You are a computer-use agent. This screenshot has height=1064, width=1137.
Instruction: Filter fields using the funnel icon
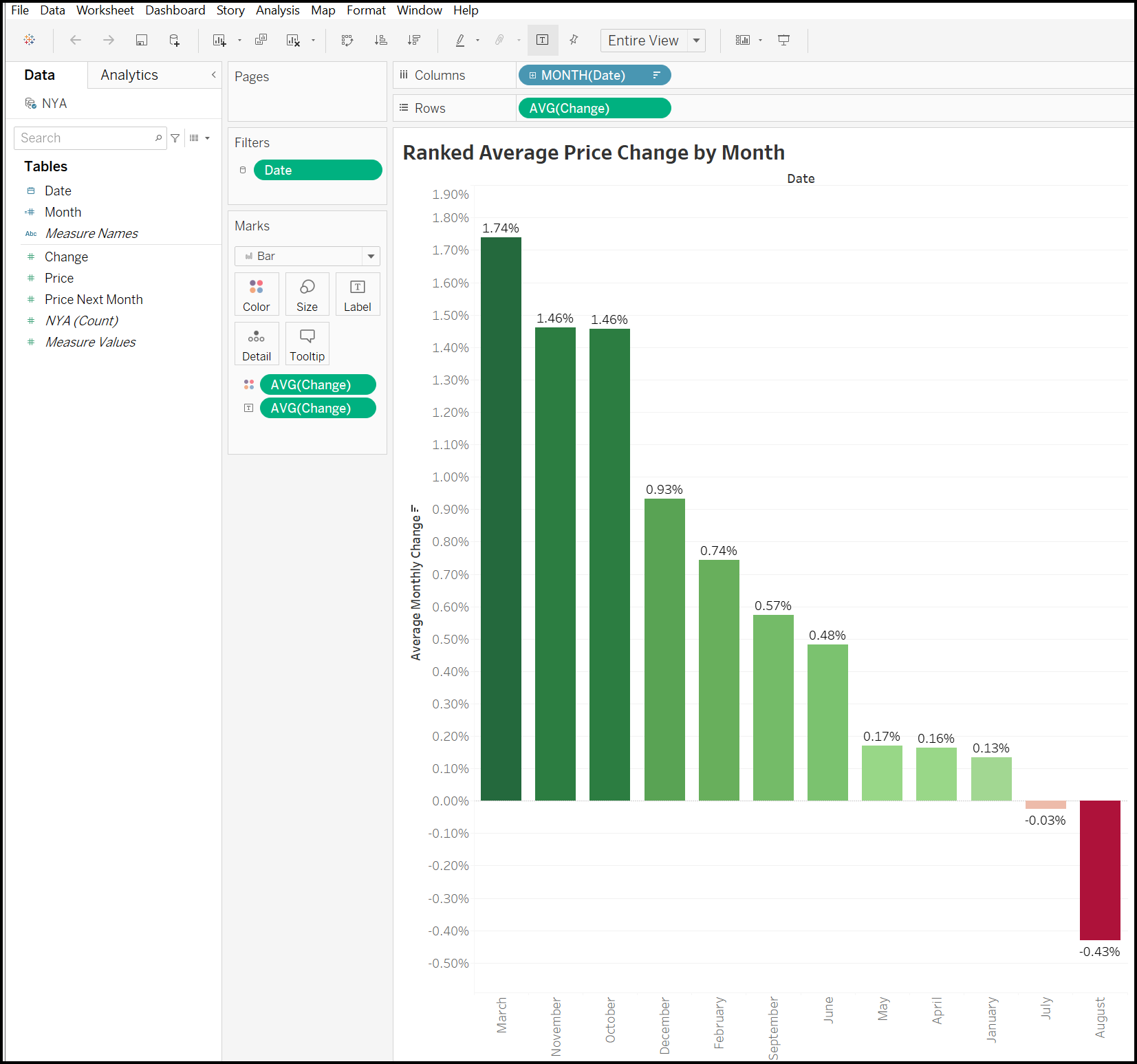175,138
